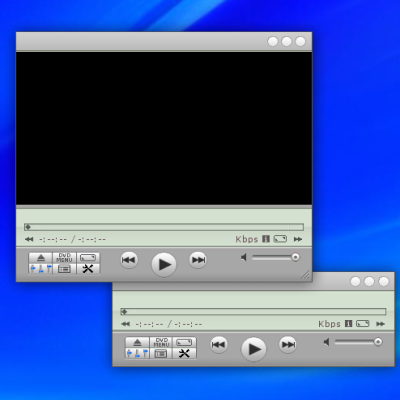400x400 pixels.
Task: Click the eject button in the large player
Action: coord(41,258)
